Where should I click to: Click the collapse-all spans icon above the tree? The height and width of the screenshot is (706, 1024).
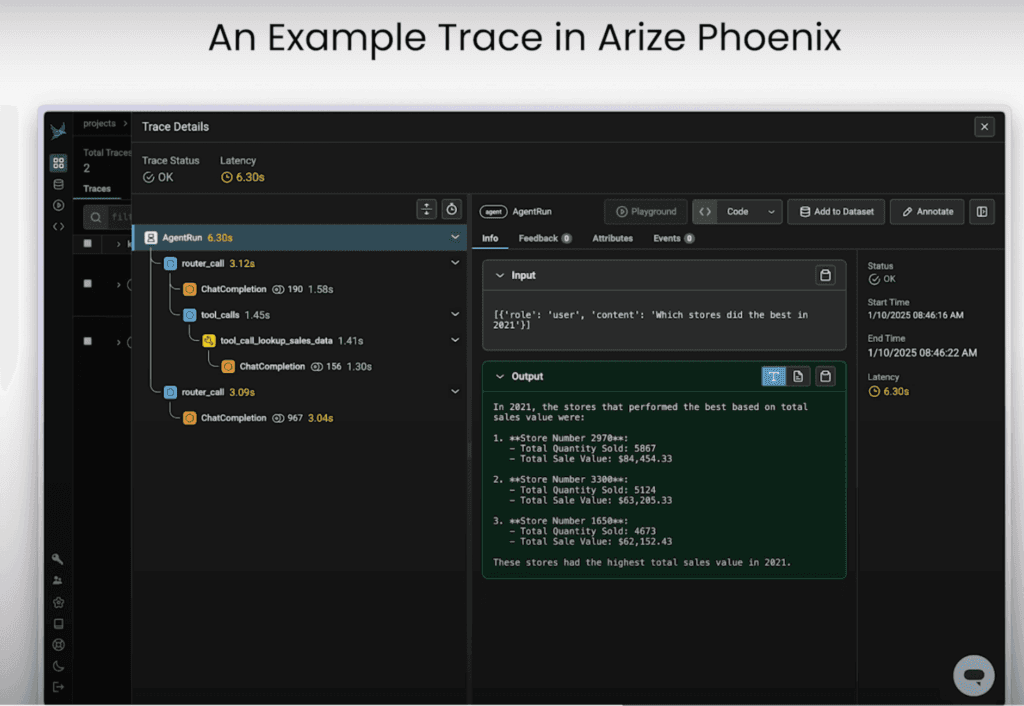[x=426, y=209]
